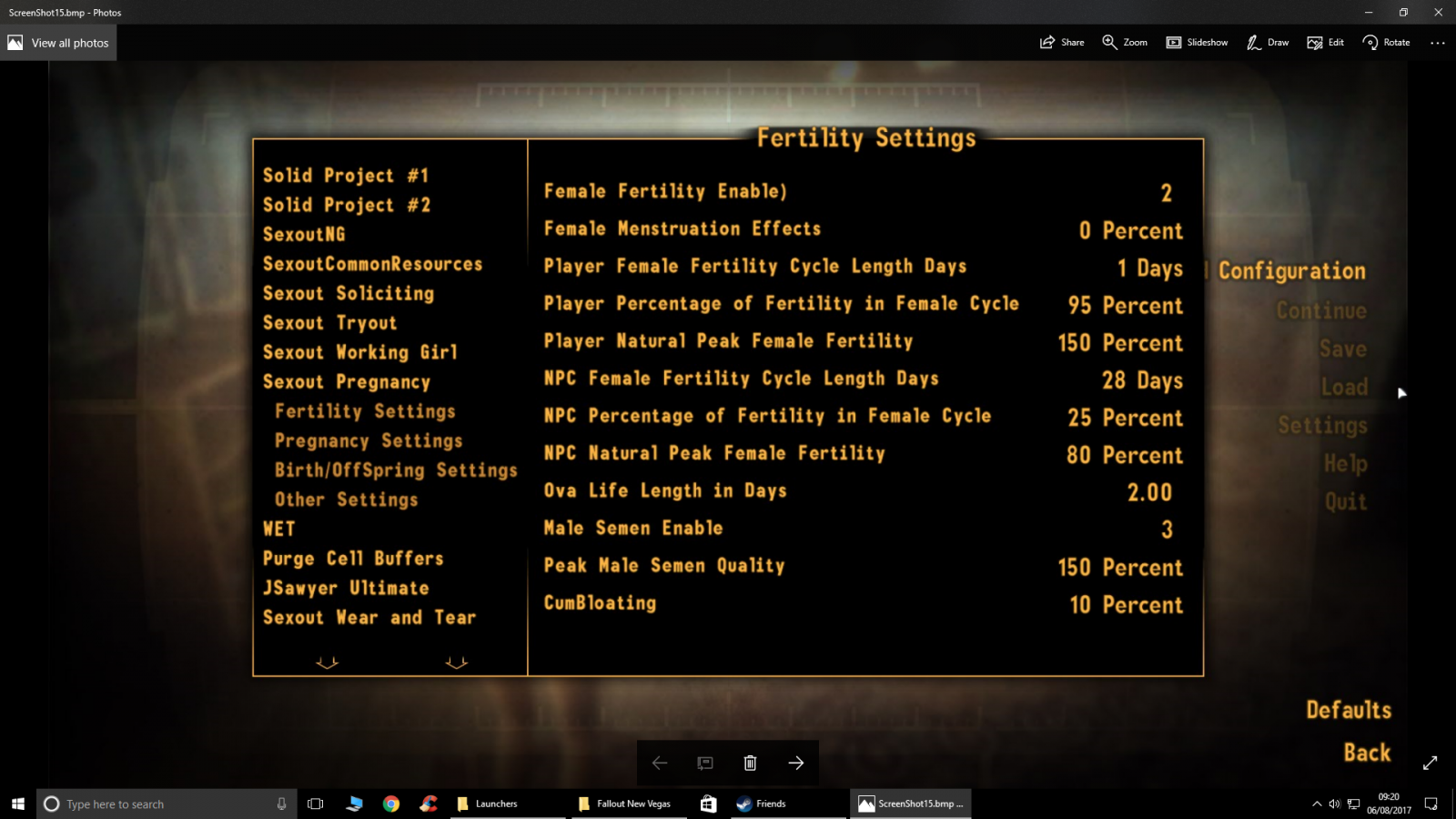
Task: Click the Photos app icon beside View all photos
Action: click(15, 43)
